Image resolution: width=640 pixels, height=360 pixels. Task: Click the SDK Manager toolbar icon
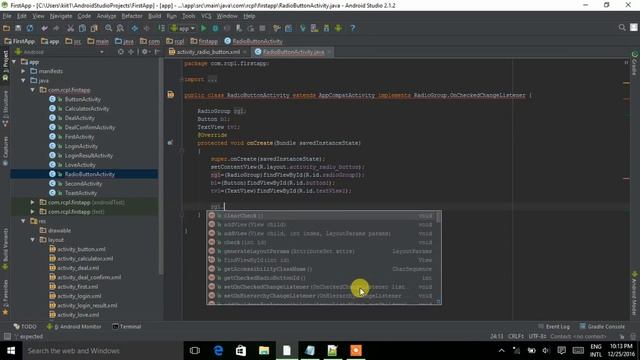tap(326, 28)
